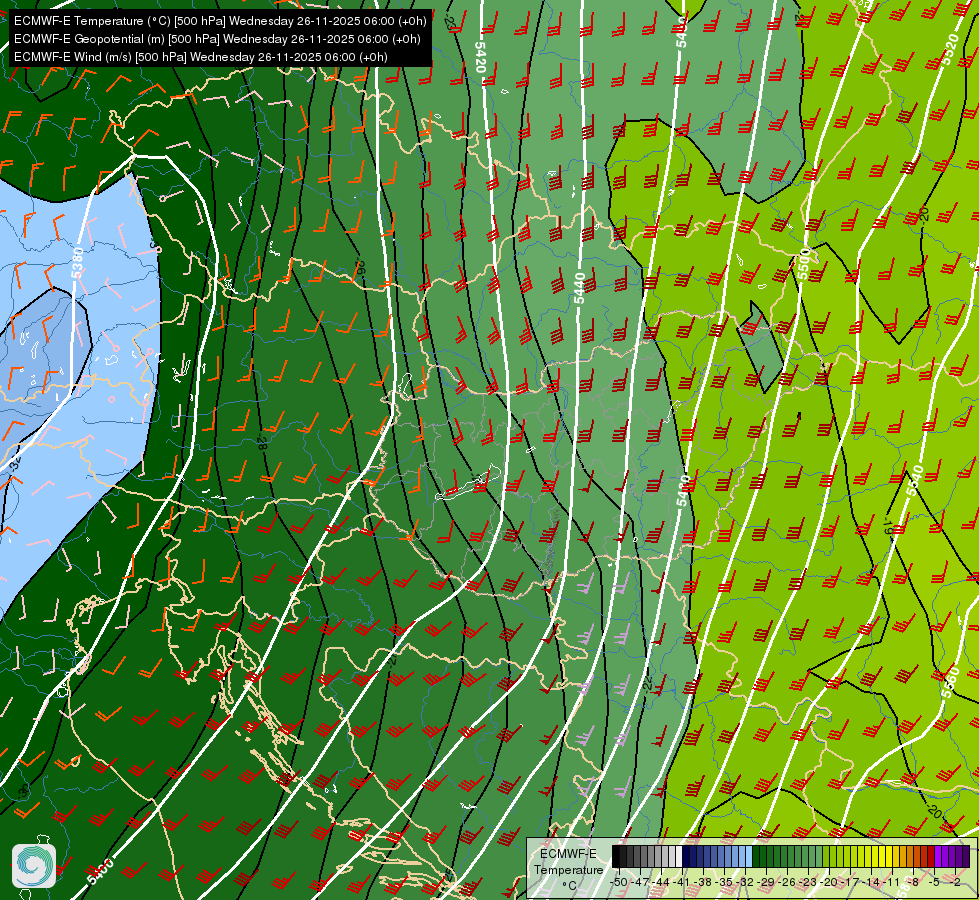This screenshot has width=979, height=900.
Task: Click the 5520 geopotential contour label
Action: (950, 48)
